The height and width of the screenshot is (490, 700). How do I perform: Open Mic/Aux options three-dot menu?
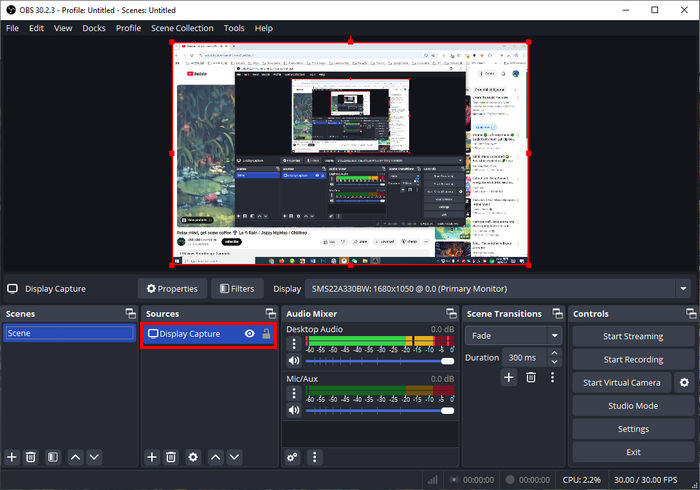[x=294, y=393]
